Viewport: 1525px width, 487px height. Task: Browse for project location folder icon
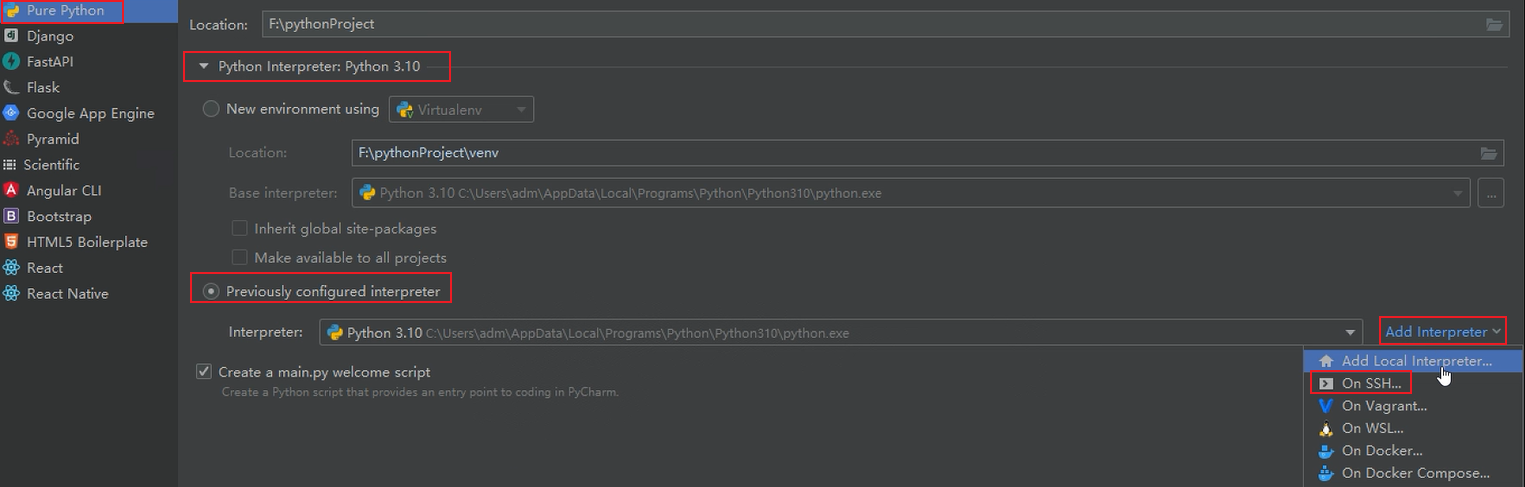pyautogui.click(x=1494, y=24)
